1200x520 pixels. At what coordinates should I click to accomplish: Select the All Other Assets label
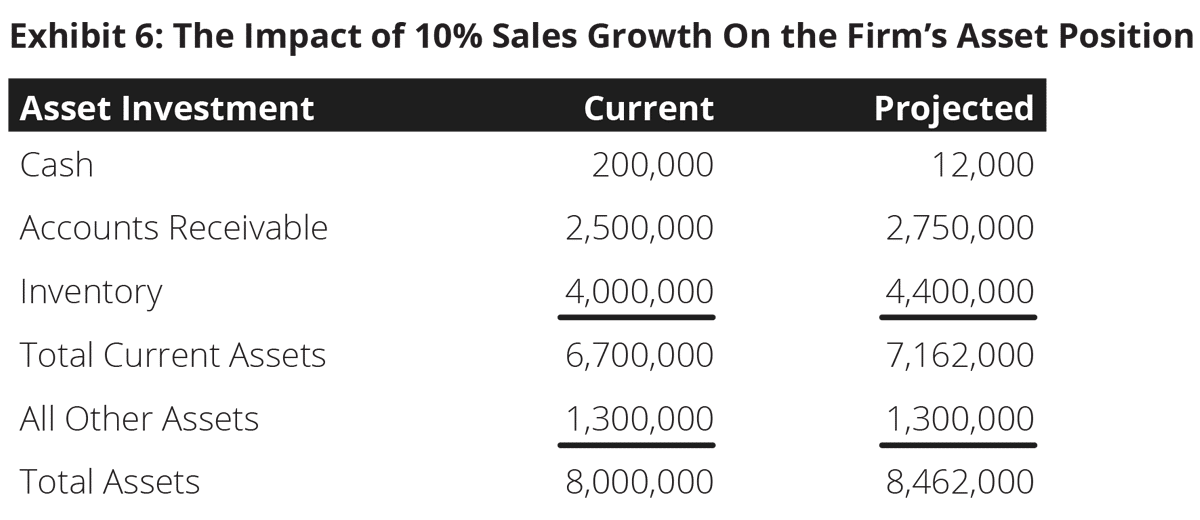tap(139, 418)
